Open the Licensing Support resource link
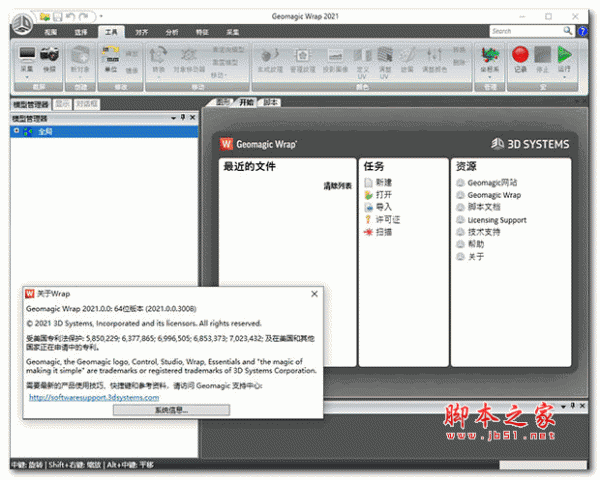The width and height of the screenshot is (600, 480). pyautogui.click(x=497, y=220)
